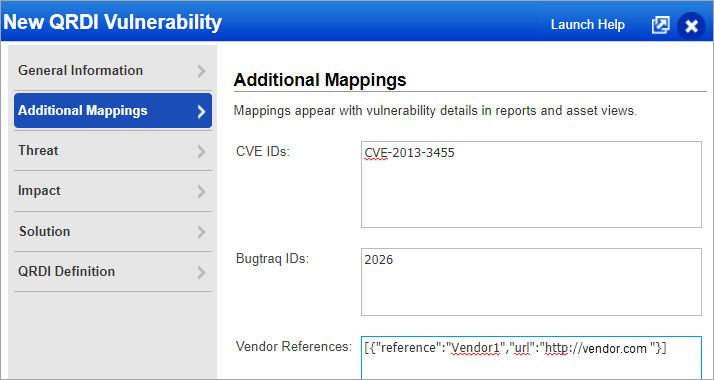Click the 2026 Bugtraq value
The height and width of the screenshot is (380, 714).
coord(378,259)
